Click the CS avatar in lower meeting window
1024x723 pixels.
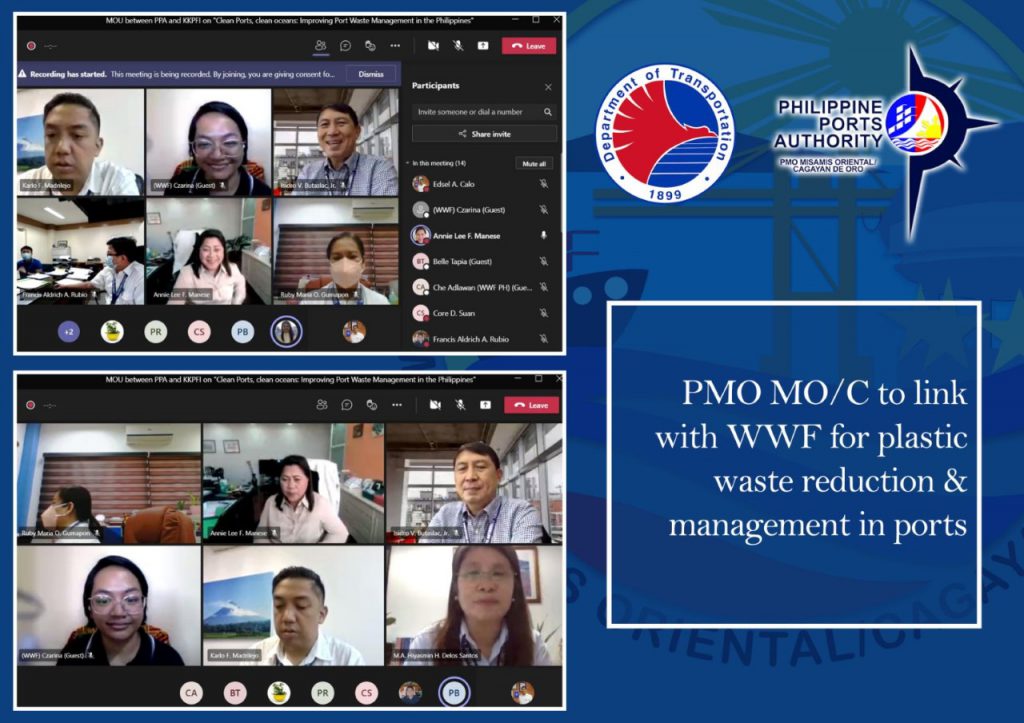click(366, 693)
